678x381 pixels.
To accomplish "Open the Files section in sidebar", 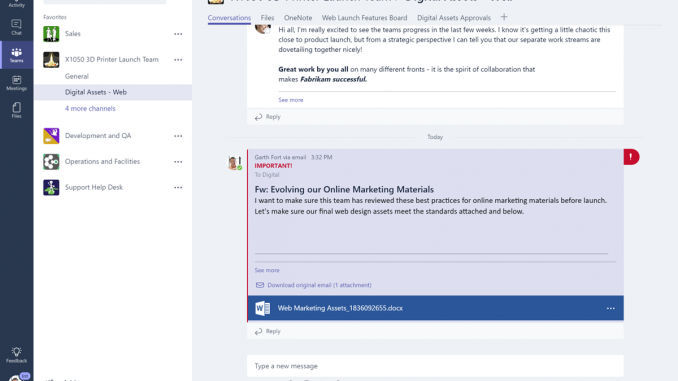I will [x=16, y=110].
